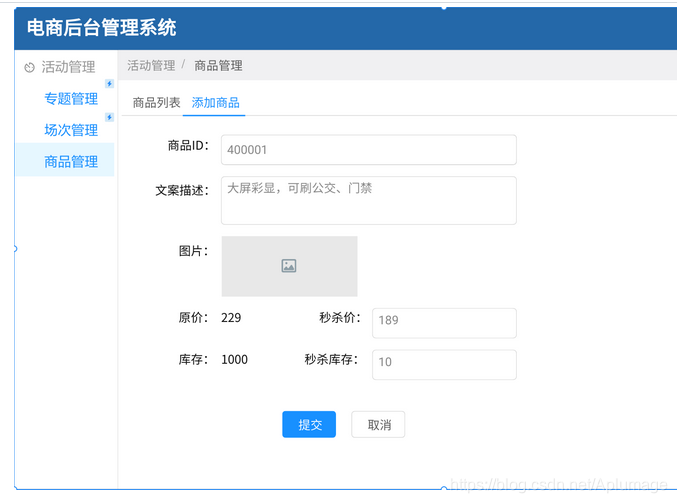The image size is (677, 503).
Task: Click the grey image upload area
Action: click(289, 266)
